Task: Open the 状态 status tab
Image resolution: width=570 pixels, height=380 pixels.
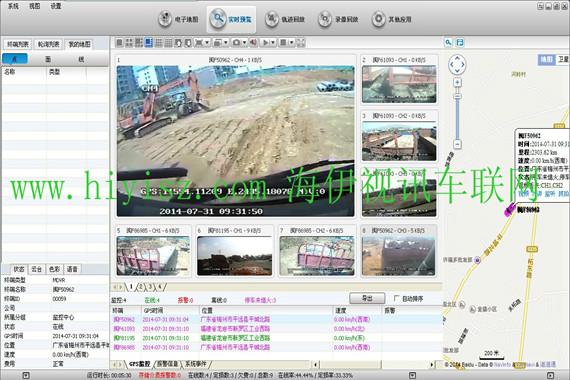Action: 19,269
